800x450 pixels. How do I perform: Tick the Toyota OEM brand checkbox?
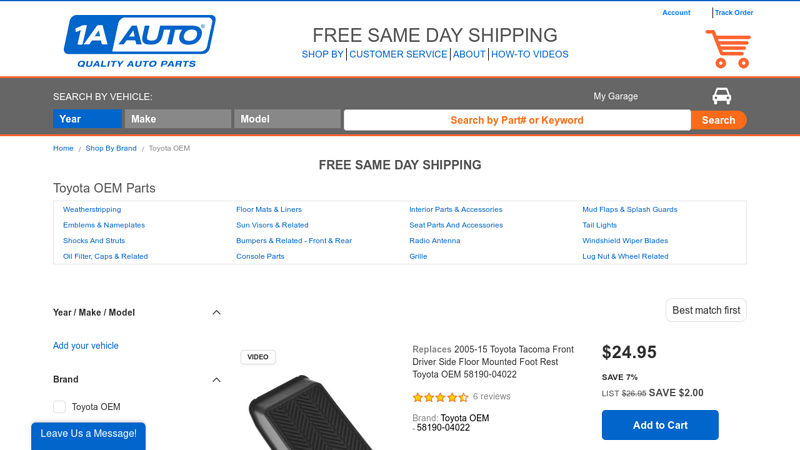tap(59, 407)
